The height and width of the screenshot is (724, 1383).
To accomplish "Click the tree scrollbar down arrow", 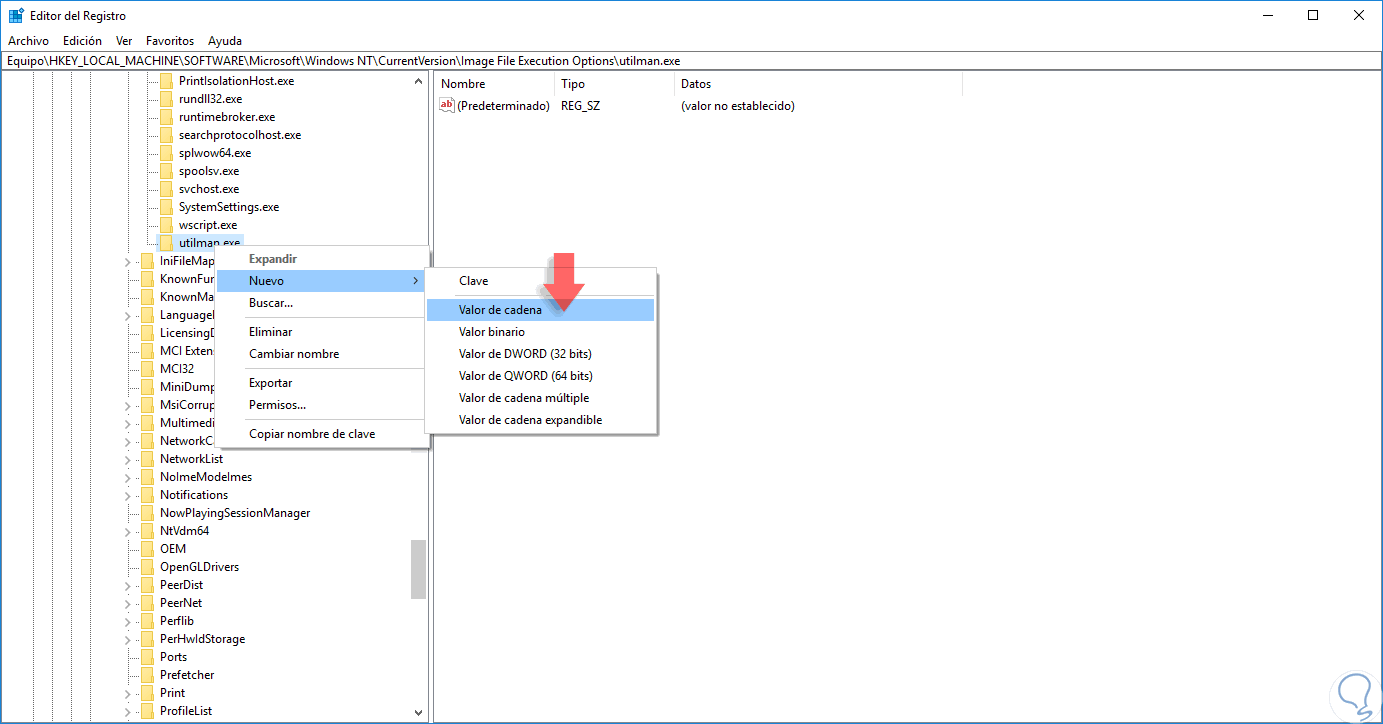I will (x=419, y=713).
